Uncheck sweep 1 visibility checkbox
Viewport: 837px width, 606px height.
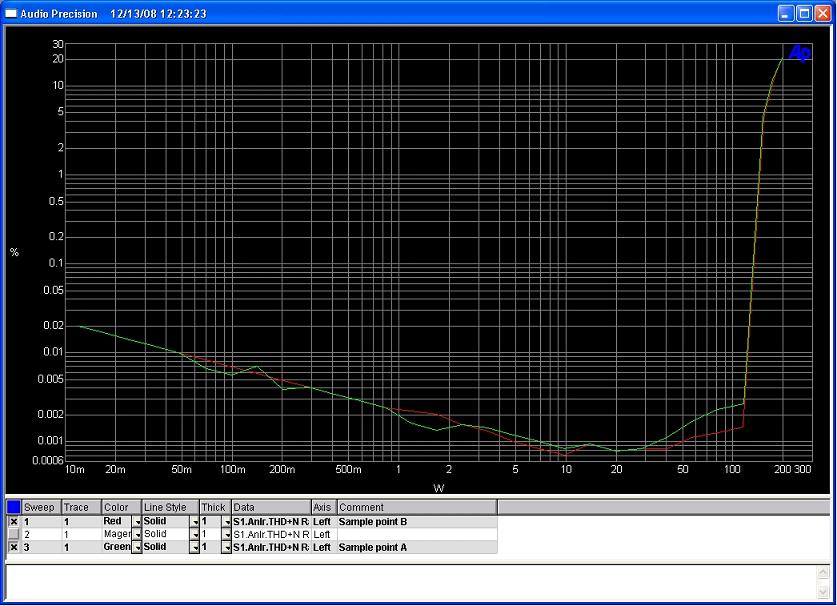click(13, 522)
